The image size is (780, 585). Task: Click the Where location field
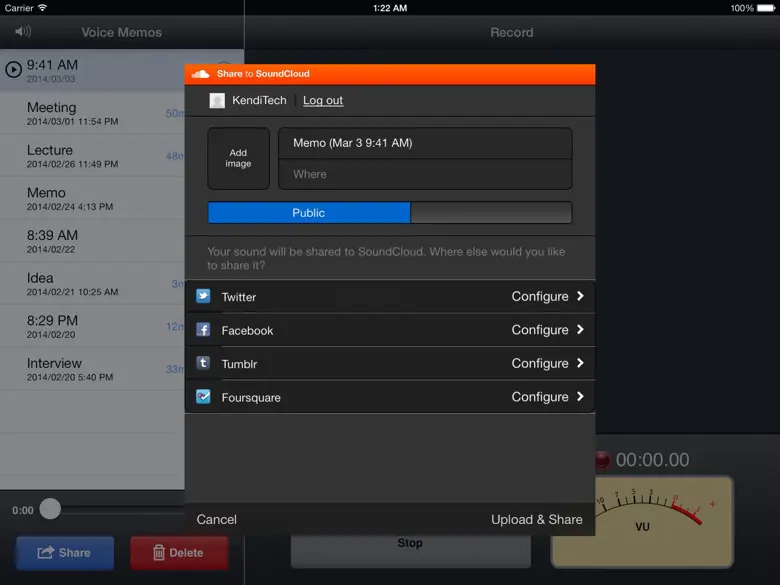(425, 174)
